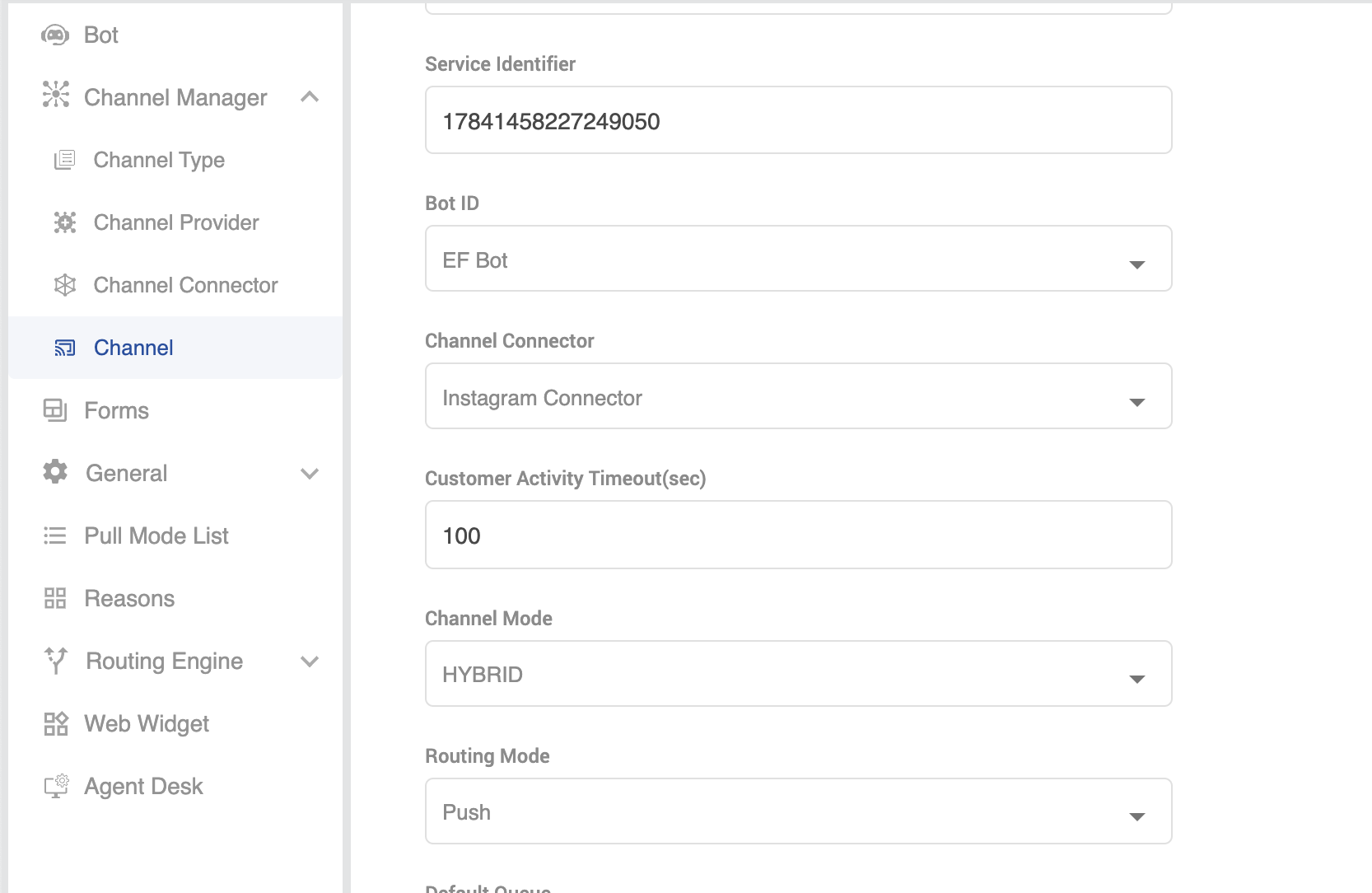Click the Routing Engine fork icon
Image resolution: width=1372 pixels, height=893 pixels.
coord(56,661)
